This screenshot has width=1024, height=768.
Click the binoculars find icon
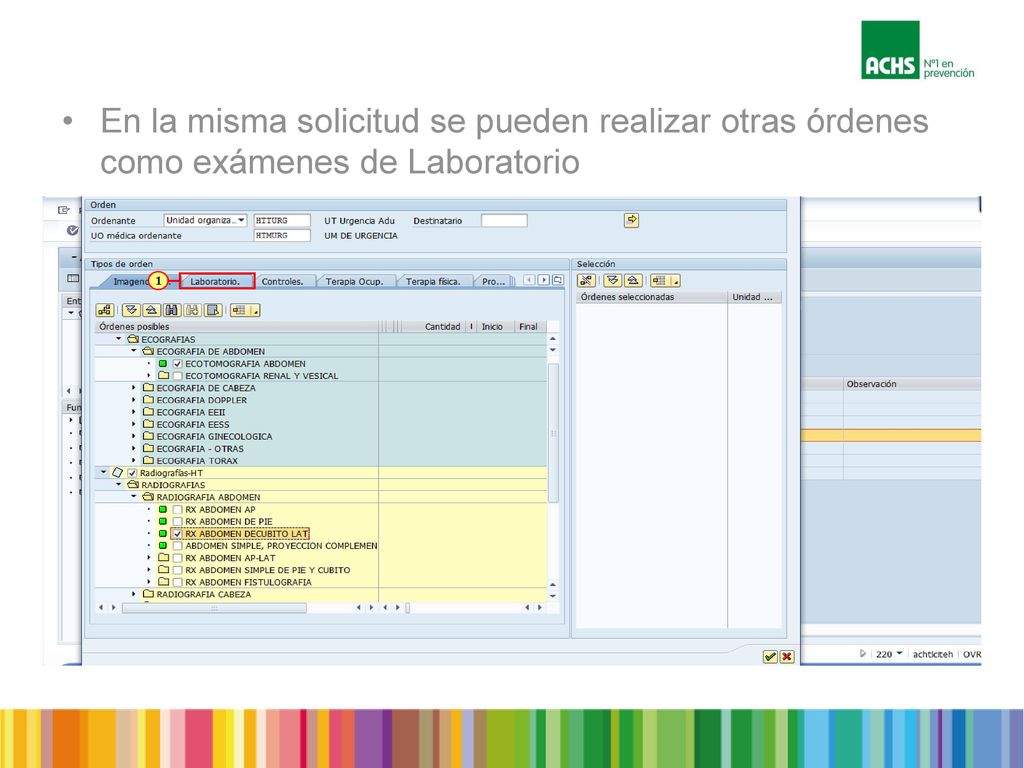point(172,310)
